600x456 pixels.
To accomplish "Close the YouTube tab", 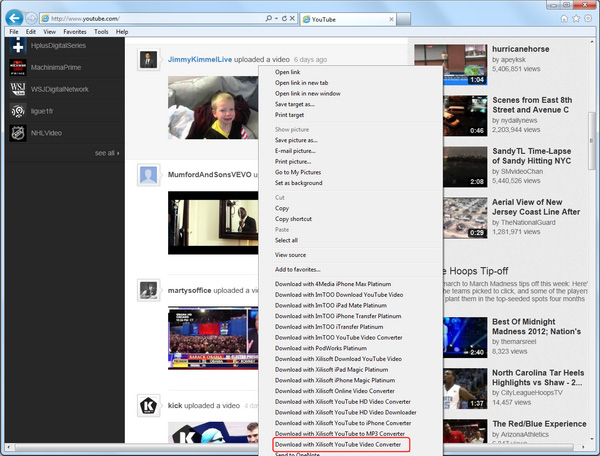I will click(x=391, y=19).
